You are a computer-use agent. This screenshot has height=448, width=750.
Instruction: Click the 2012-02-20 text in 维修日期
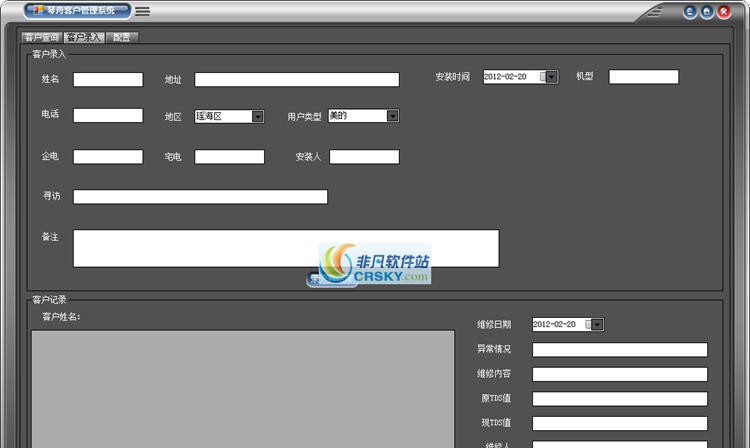(x=554, y=325)
